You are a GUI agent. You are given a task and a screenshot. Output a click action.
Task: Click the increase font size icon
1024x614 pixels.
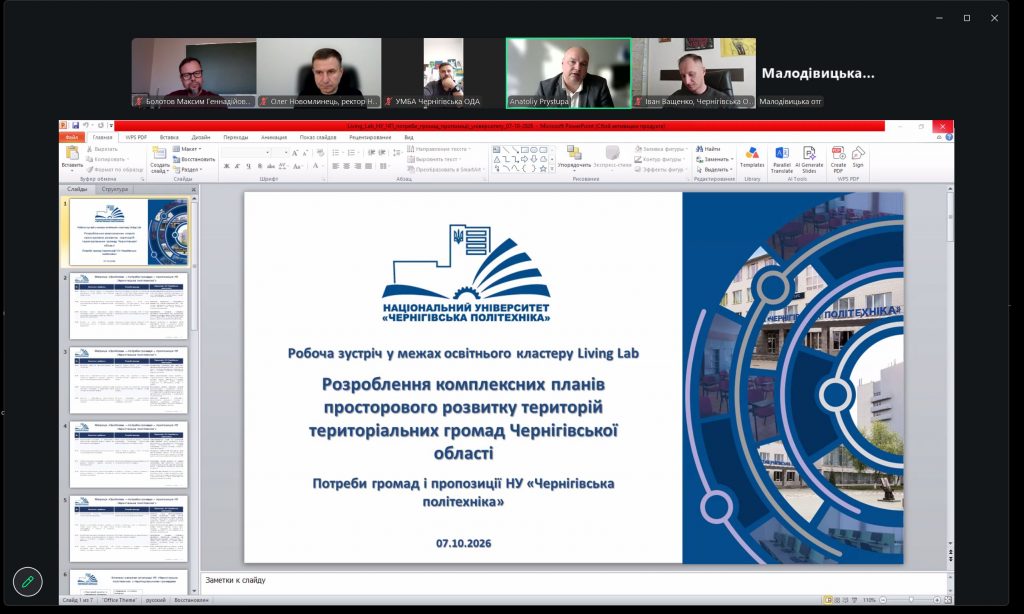point(295,152)
